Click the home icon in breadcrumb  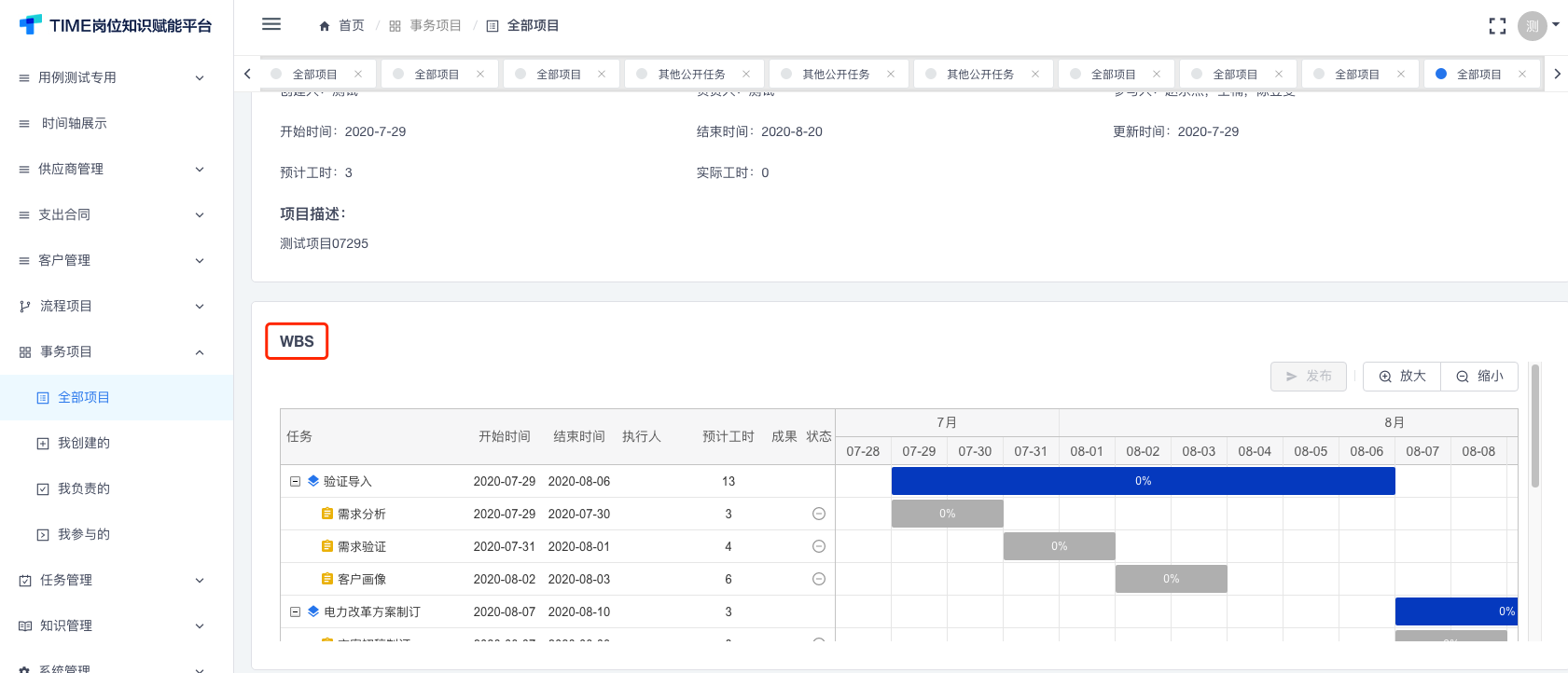coord(325,26)
